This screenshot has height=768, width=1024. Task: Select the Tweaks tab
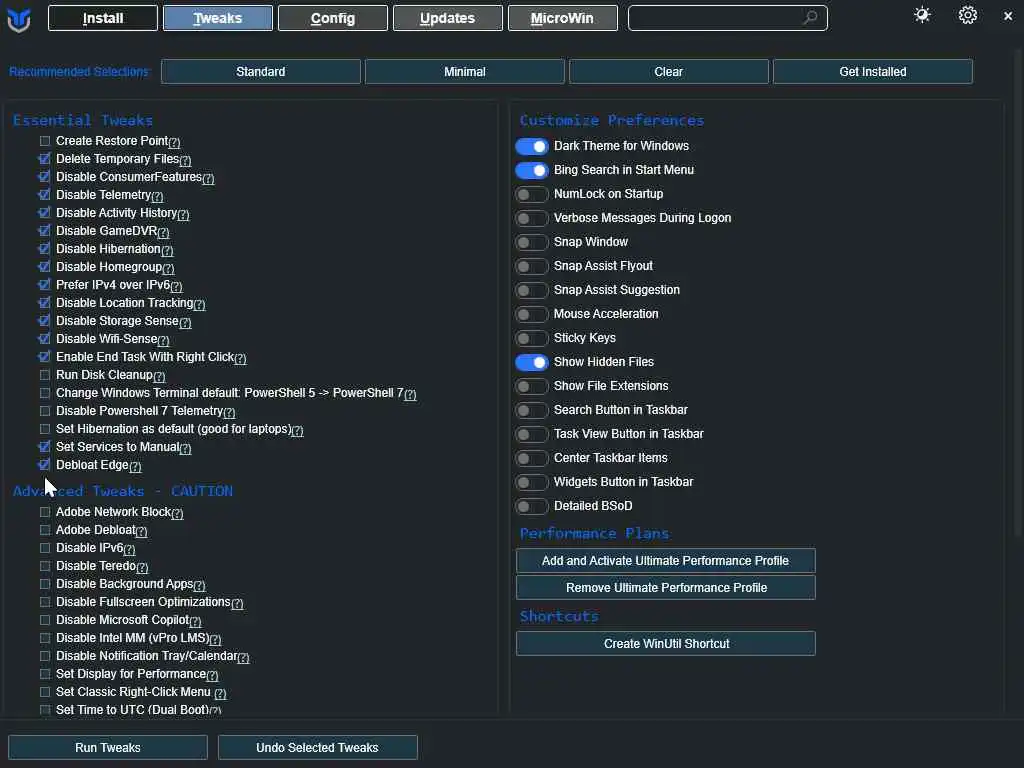click(x=217, y=18)
